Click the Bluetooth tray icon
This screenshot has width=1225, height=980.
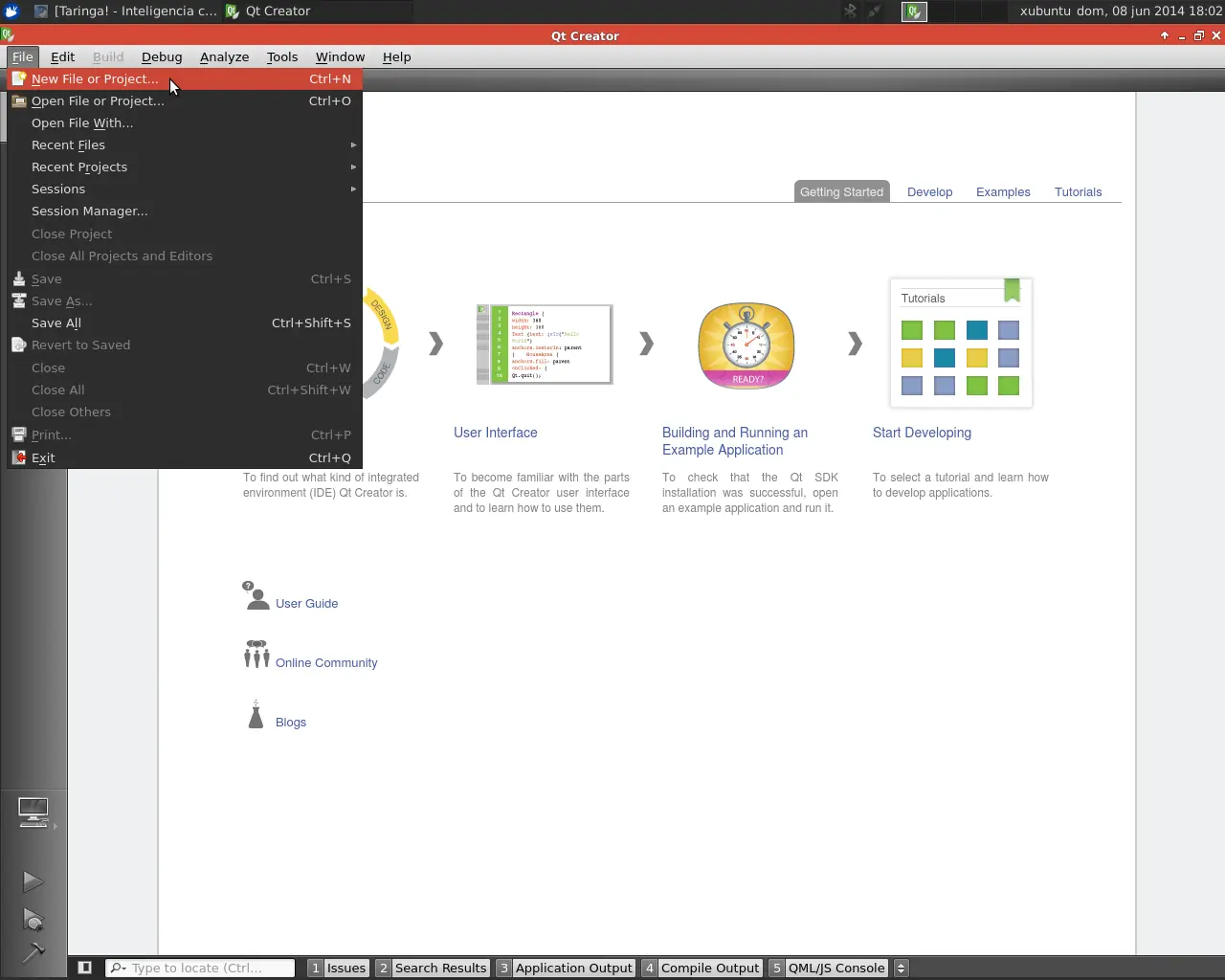pyautogui.click(x=850, y=11)
